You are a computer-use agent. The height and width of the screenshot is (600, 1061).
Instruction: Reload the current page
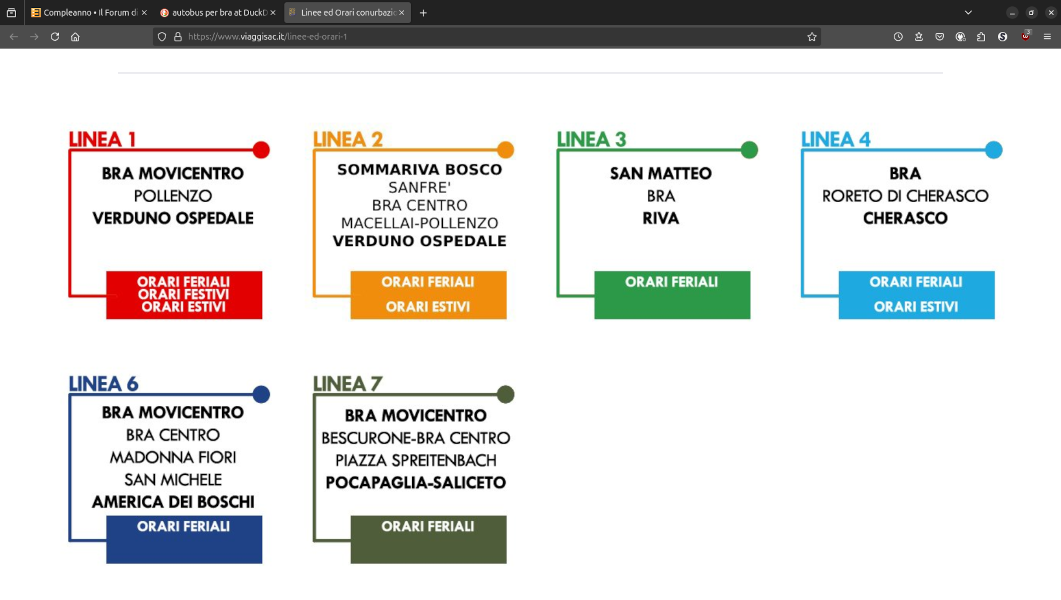click(x=55, y=36)
